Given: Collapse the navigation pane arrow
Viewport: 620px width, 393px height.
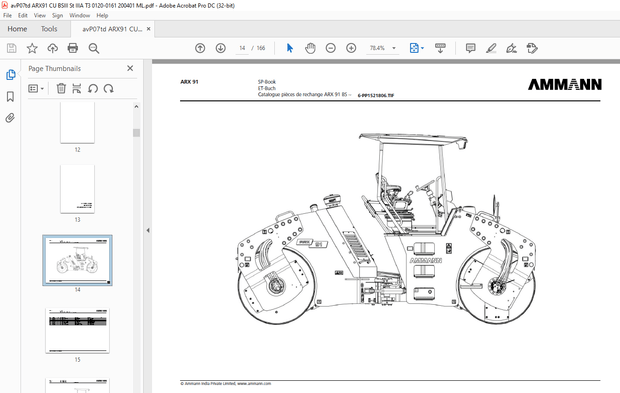Looking at the screenshot, I should pos(148,230).
